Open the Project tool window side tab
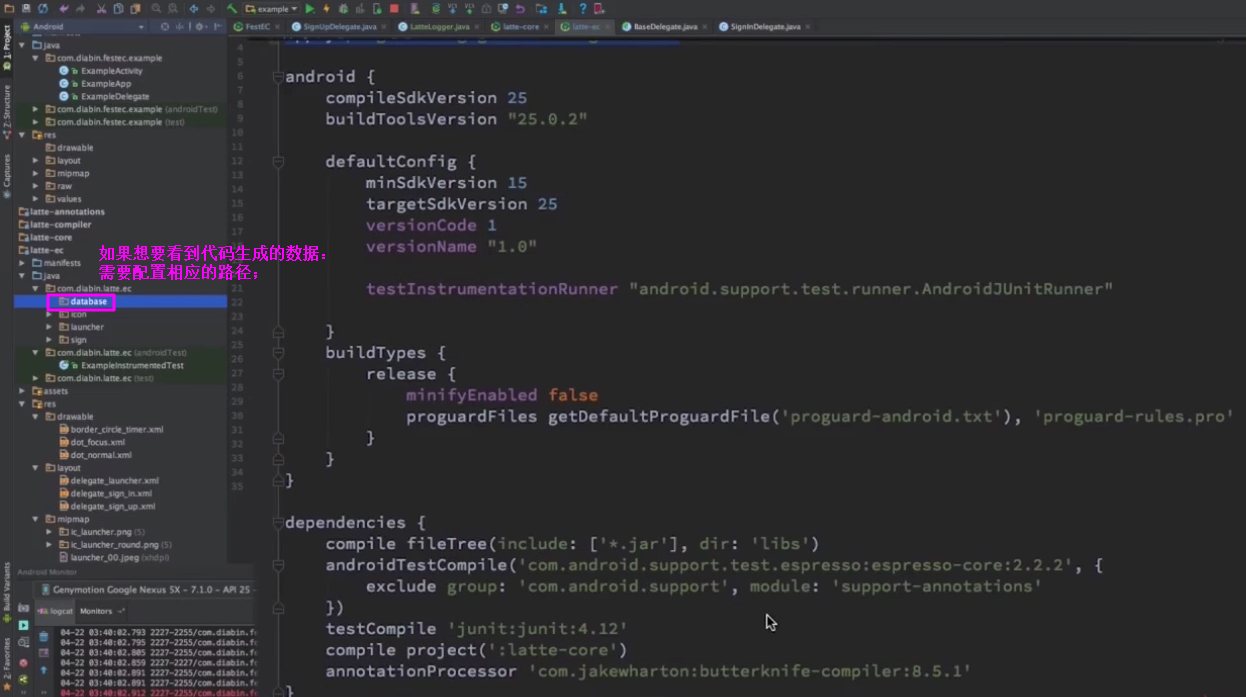1246x697 pixels. click(x=7, y=48)
